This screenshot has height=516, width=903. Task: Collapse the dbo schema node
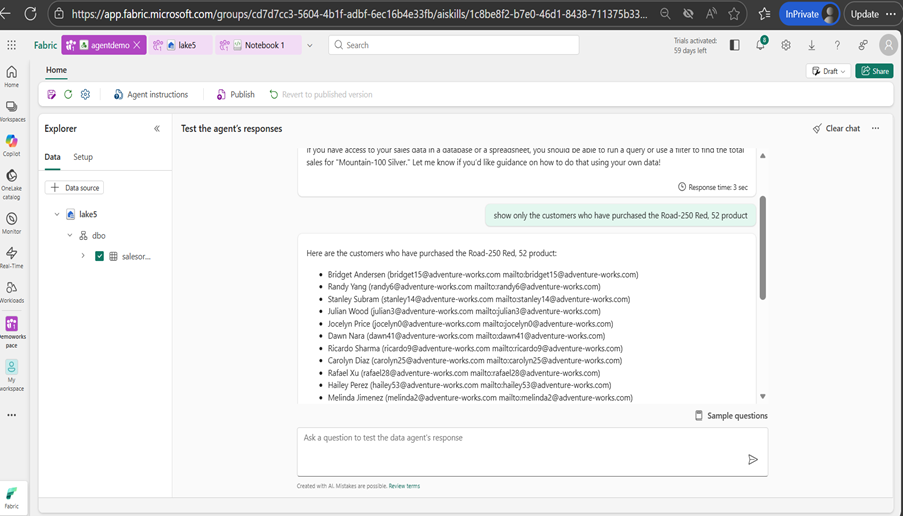click(70, 236)
